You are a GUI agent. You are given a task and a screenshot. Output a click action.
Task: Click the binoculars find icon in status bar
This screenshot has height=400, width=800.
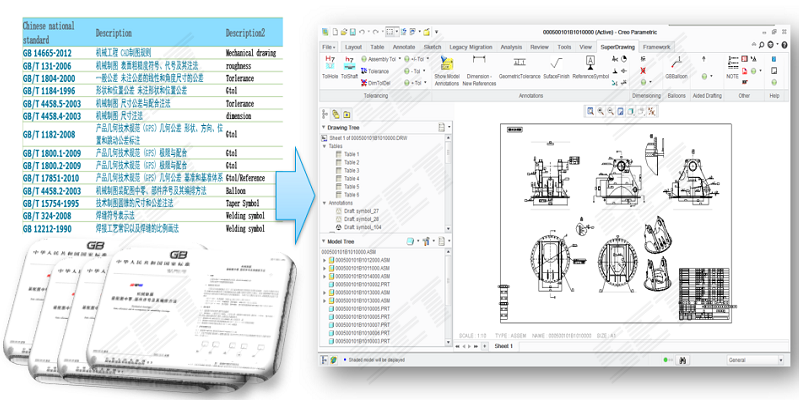click(681, 360)
